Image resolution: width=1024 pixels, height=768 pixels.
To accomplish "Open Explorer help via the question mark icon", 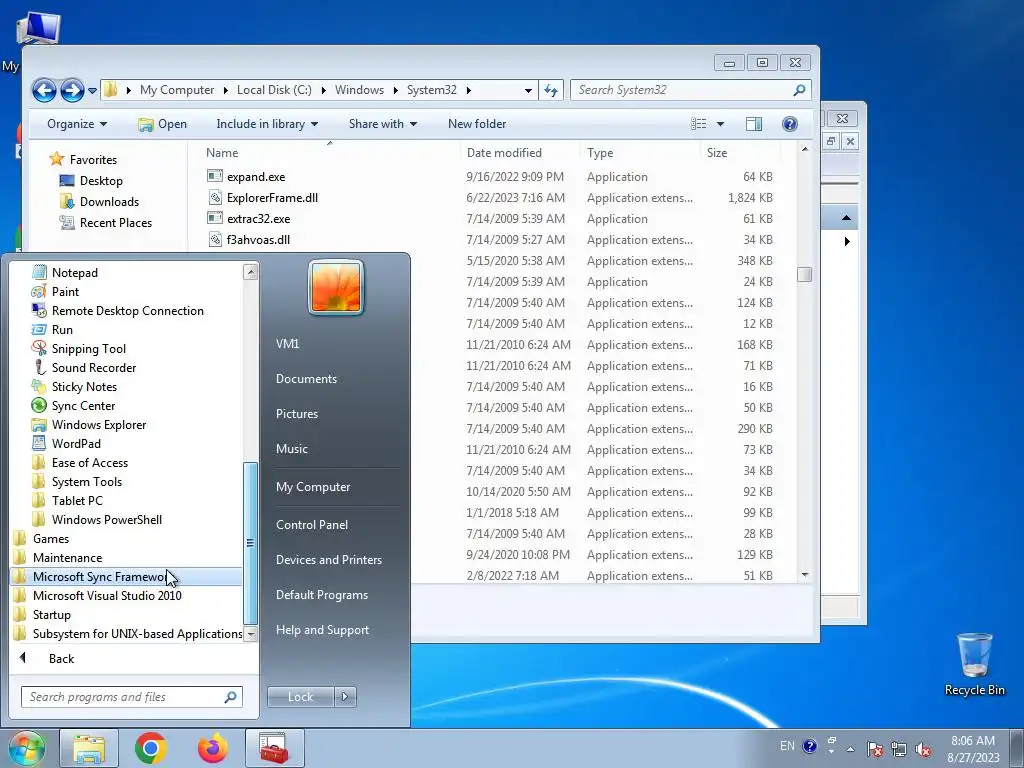I will pos(790,124).
